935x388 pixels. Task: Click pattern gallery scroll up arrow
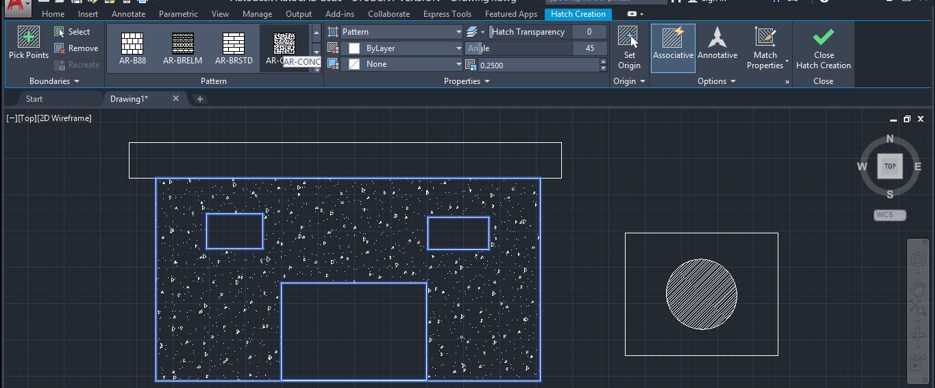pyautogui.click(x=317, y=33)
